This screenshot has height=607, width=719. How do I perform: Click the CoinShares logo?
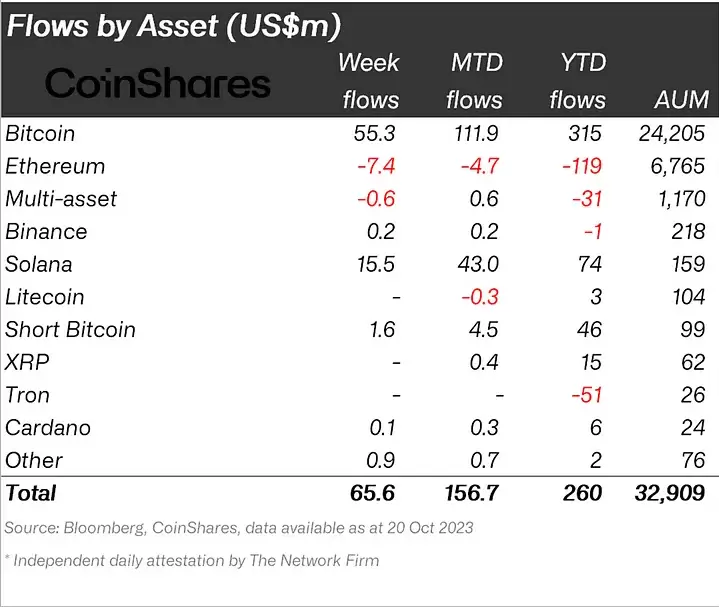click(158, 83)
